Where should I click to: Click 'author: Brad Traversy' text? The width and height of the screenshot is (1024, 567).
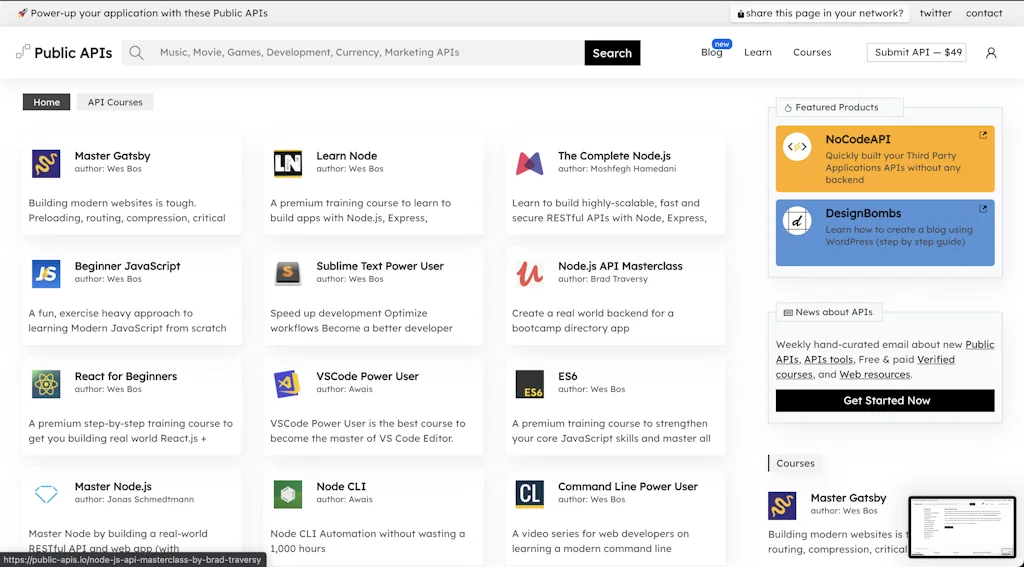(603, 279)
